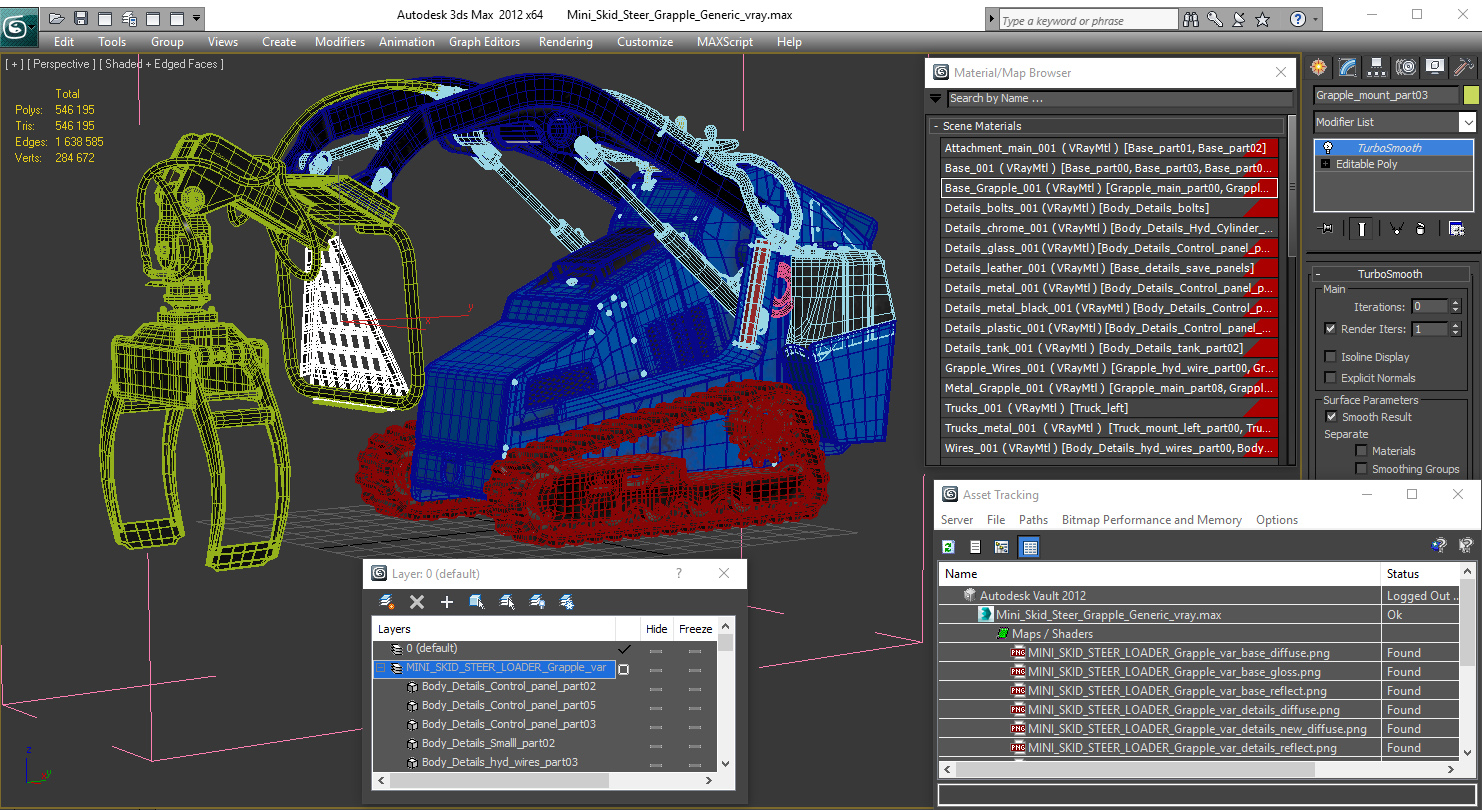Toggle Smooth Result checkbox
This screenshot has width=1482, height=810.
[x=1331, y=417]
